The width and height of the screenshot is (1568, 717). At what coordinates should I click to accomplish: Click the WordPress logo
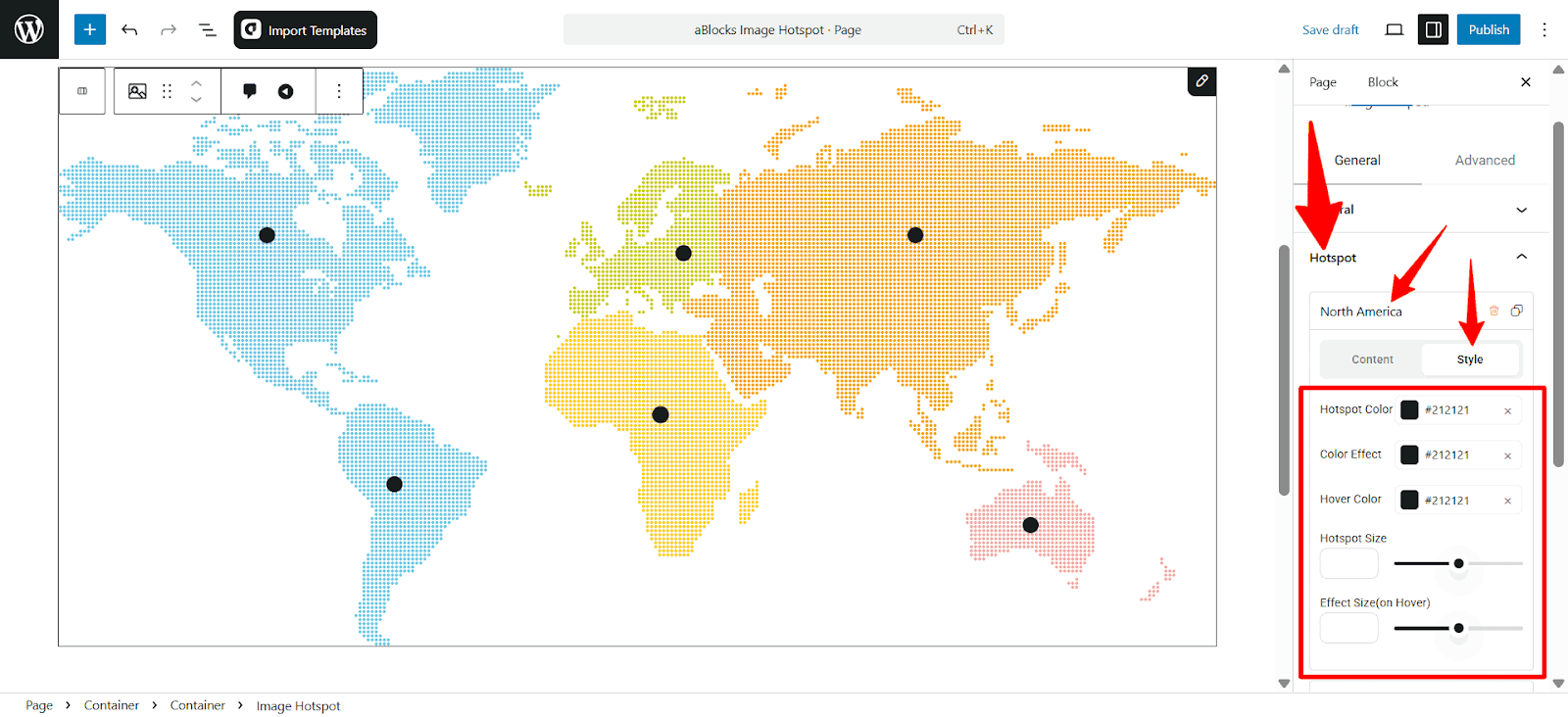coord(29,29)
